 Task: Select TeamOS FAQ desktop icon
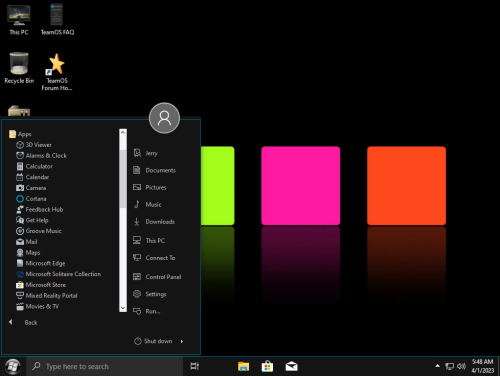(57, 20)
